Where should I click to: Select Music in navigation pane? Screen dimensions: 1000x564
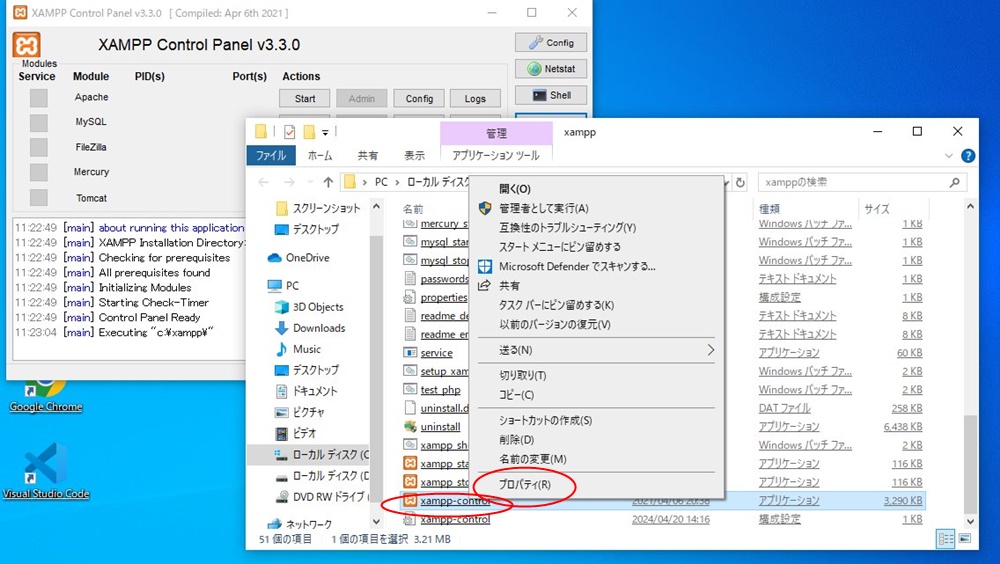pos(298,349)
